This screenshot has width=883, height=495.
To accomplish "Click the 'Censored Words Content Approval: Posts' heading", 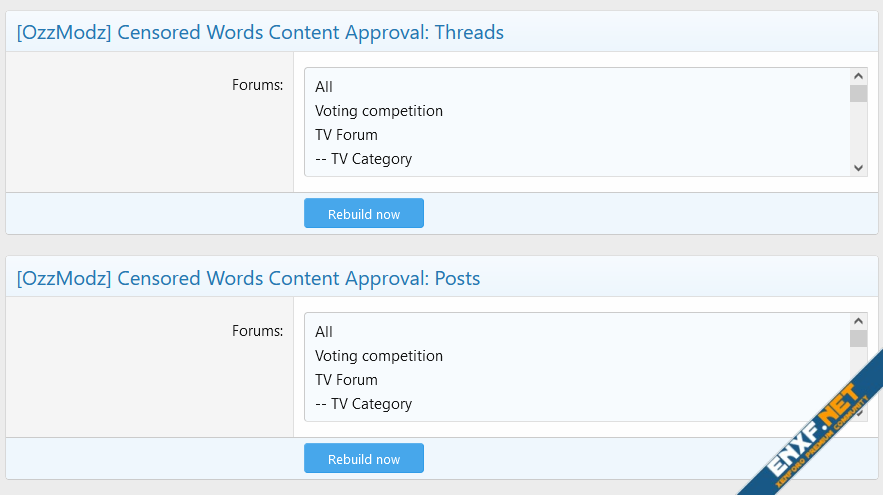I will pyautogui.click(x=248, y=278).
